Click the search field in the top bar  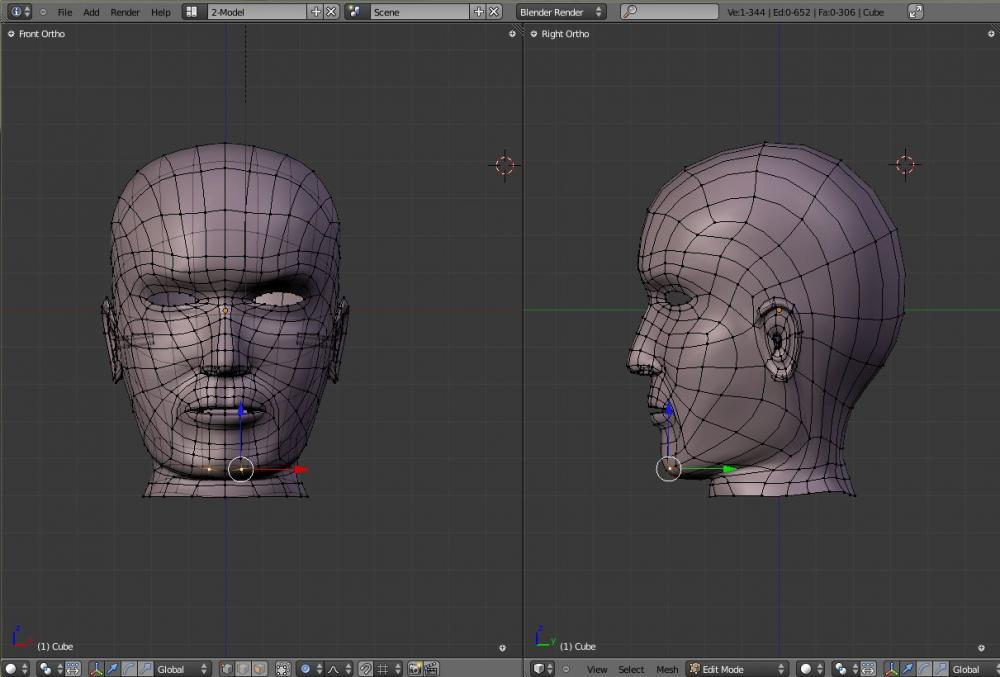pos(668,12)
